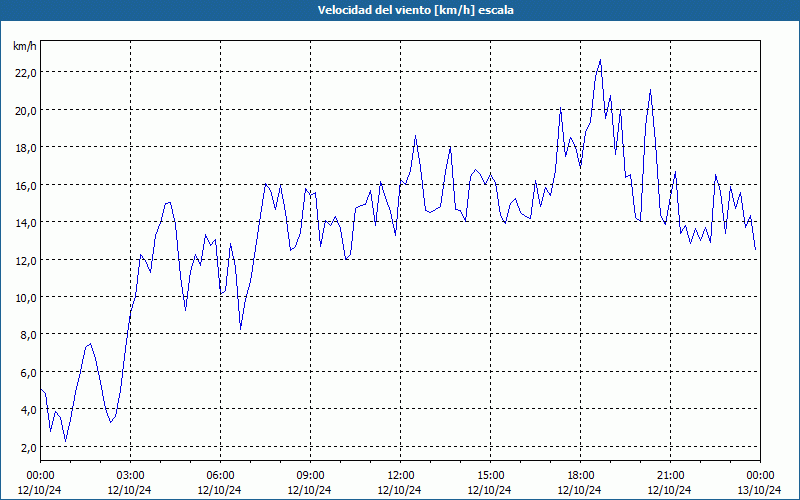Click the '10,0' y-axis label

[x=26, y=297]
